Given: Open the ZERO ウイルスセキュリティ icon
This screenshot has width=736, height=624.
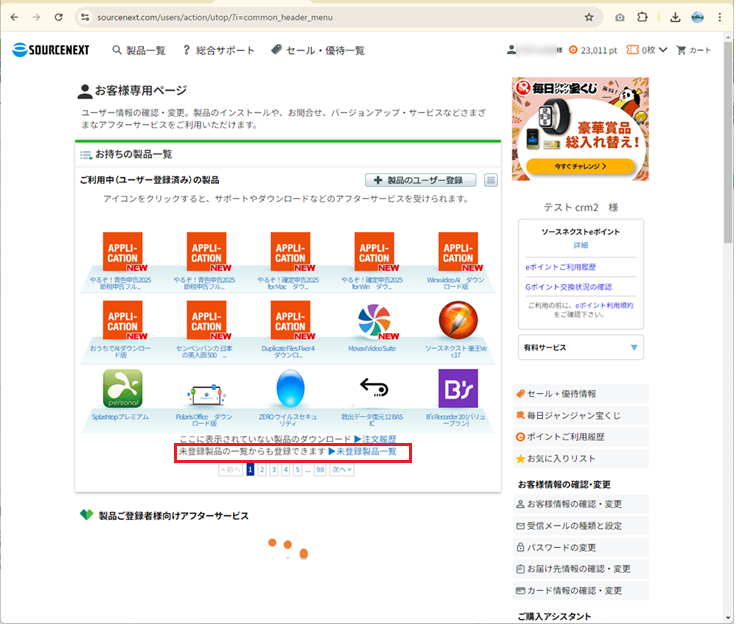Looking at the screenshot, I should [290, 389].
